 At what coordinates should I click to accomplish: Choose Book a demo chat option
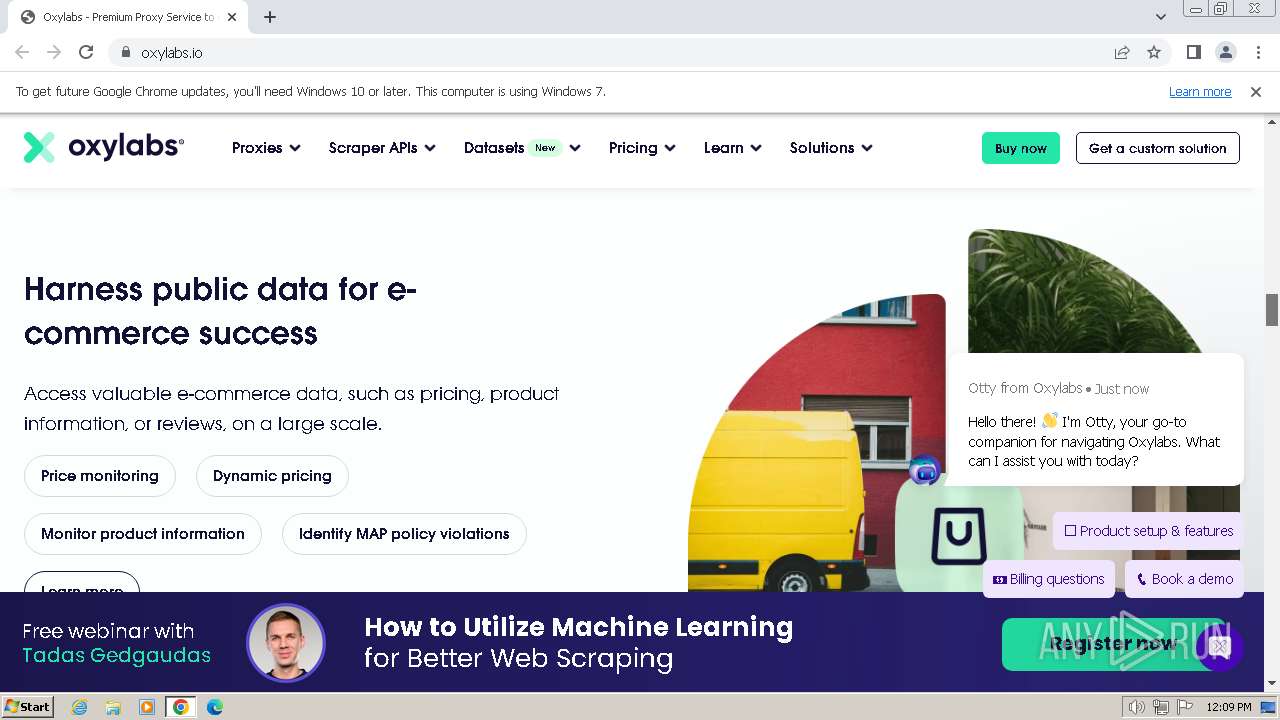point(1185,579)
